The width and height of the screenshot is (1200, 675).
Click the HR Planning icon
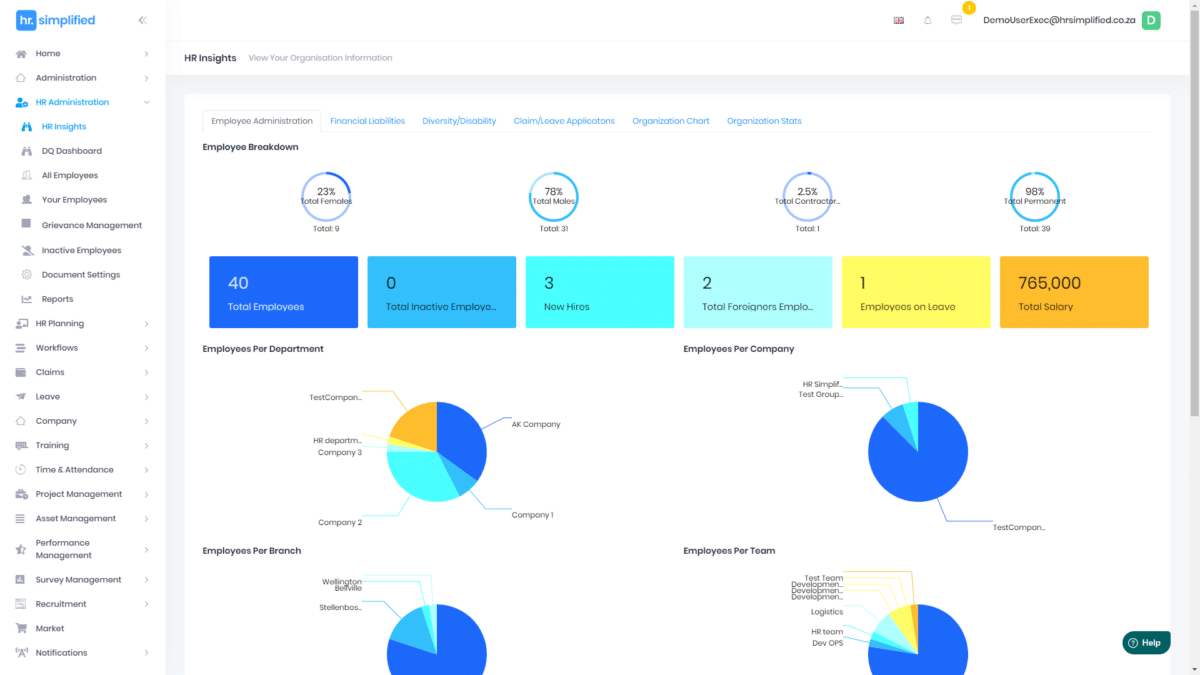21,324
